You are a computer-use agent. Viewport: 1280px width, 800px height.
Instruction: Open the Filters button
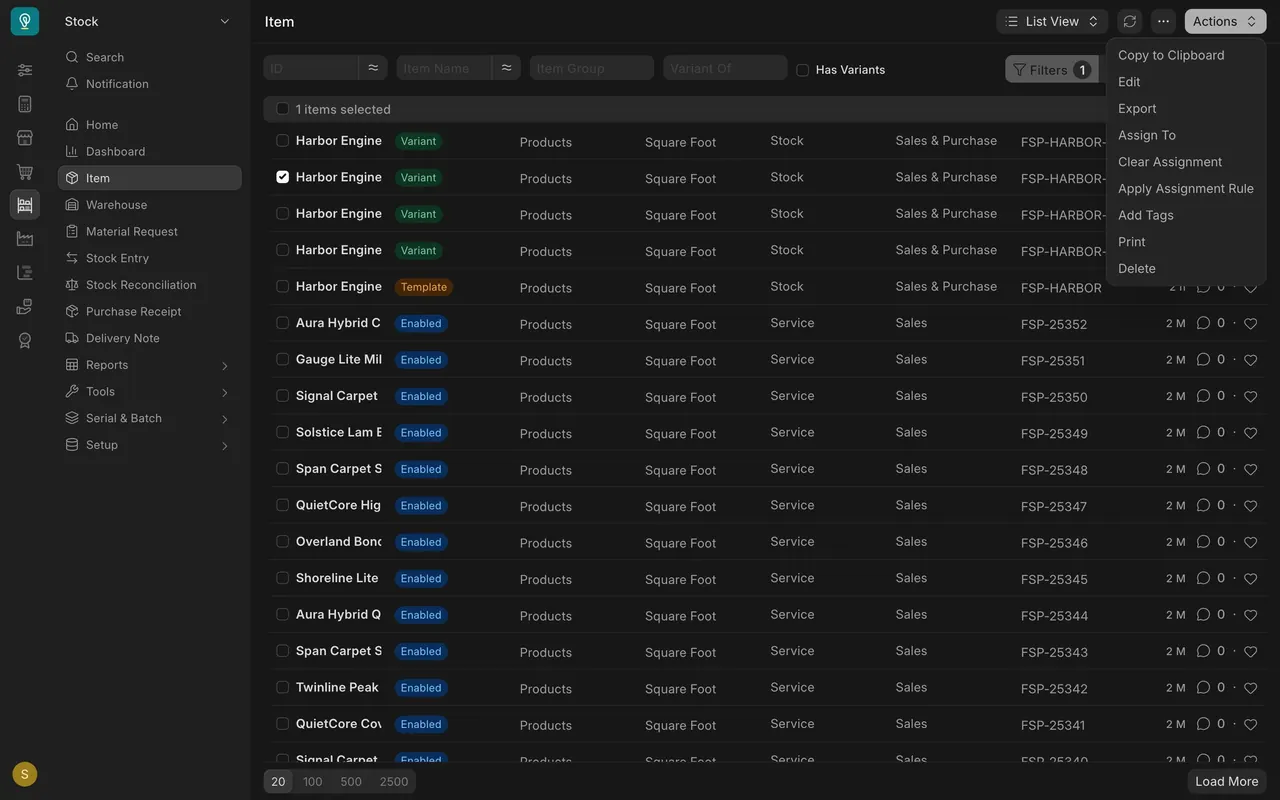coord(1051,70)
